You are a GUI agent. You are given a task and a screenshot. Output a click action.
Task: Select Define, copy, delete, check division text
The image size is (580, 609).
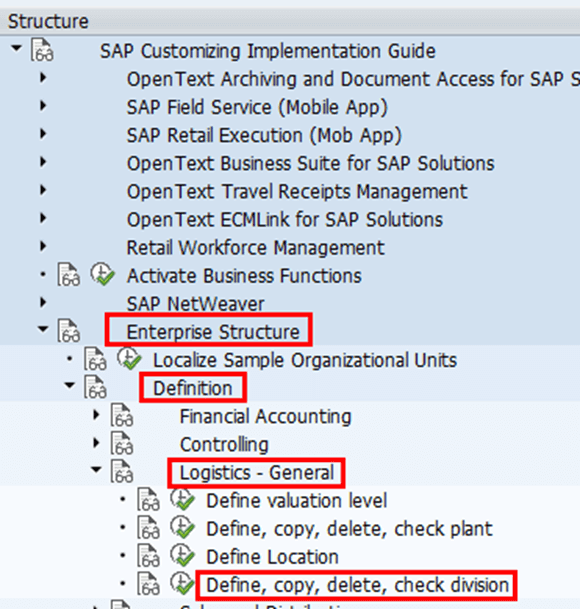(357, 585)
